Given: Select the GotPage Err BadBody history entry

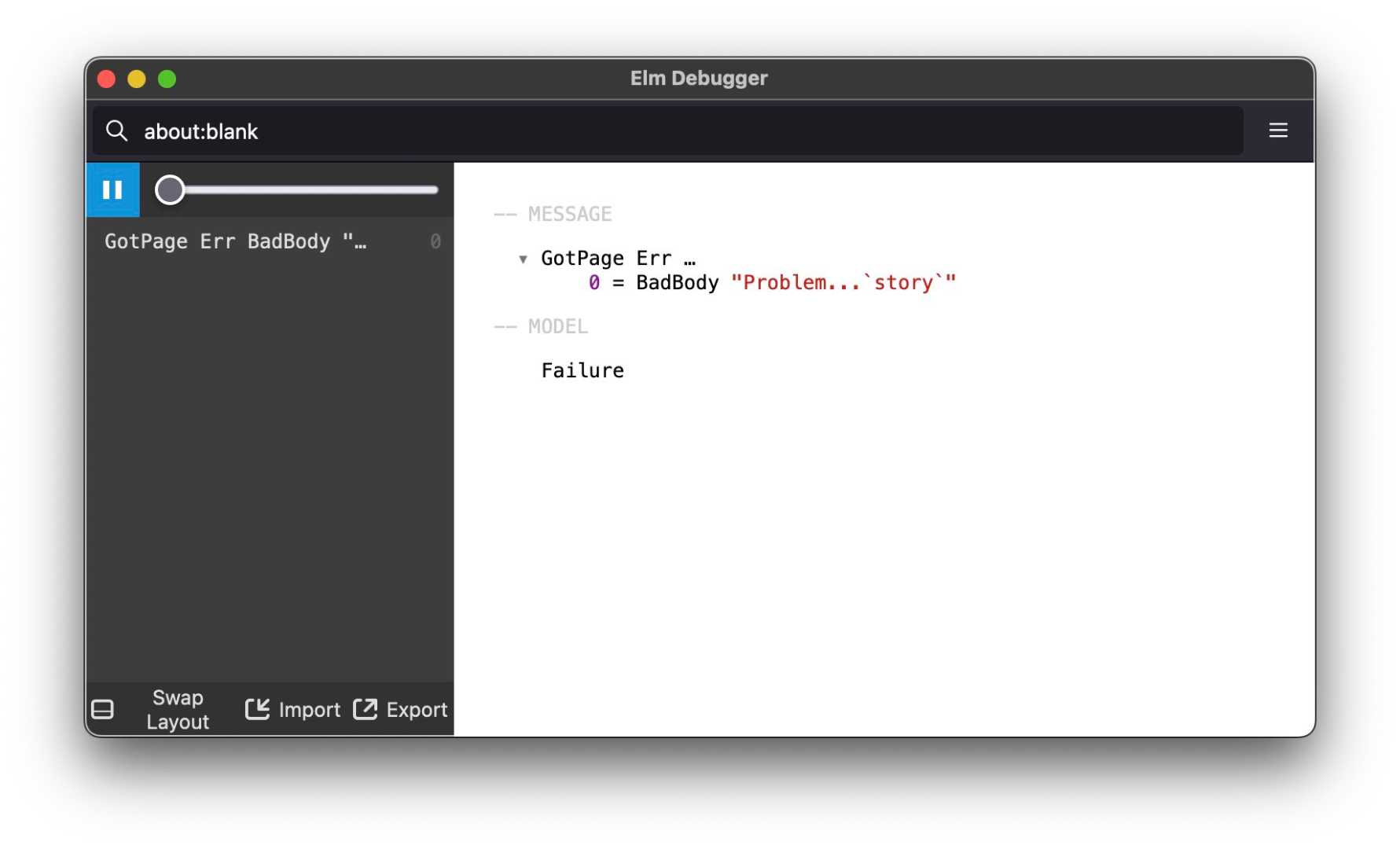Looking at the screenshot, I should (270, 241).
